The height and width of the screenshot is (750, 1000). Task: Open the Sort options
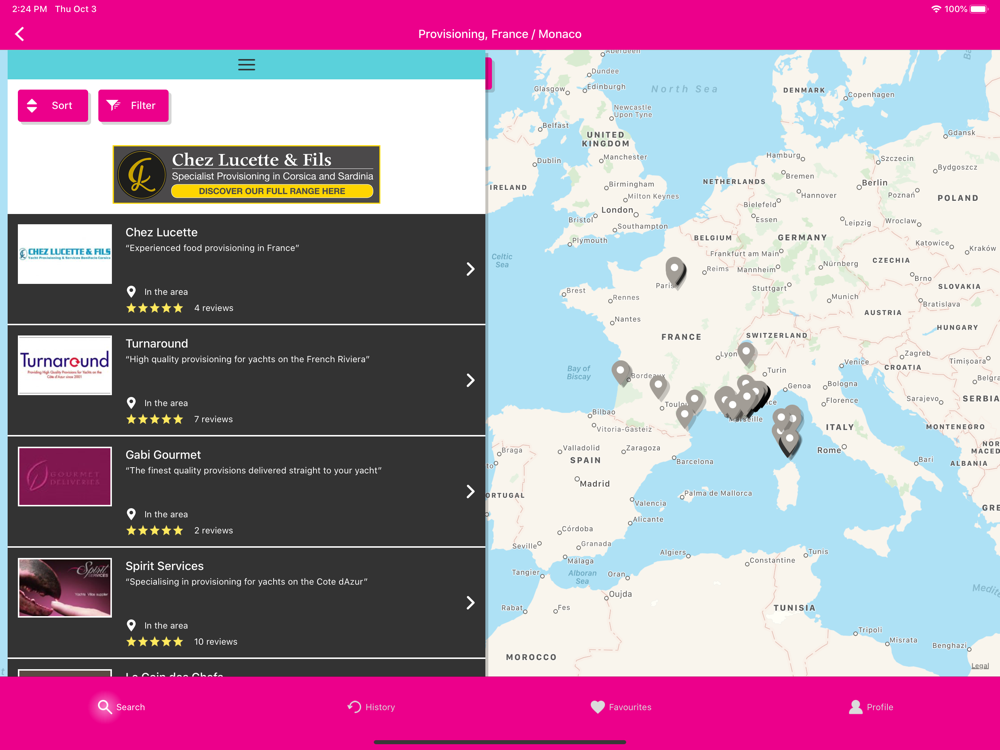coord(53,105)
